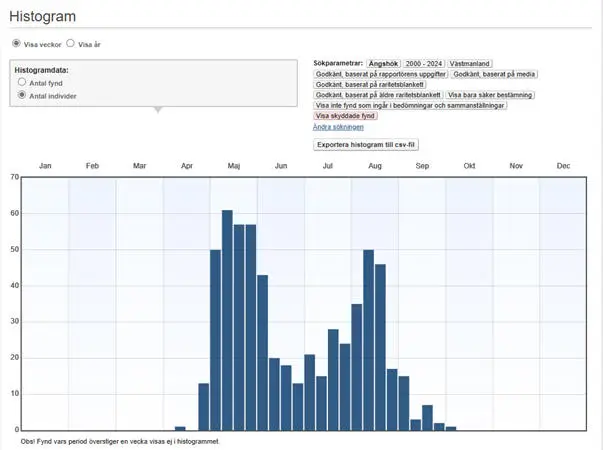Select the Visa veckor radio button
Image resolution: width=603 pixels, height=450 pixels.
16,44
